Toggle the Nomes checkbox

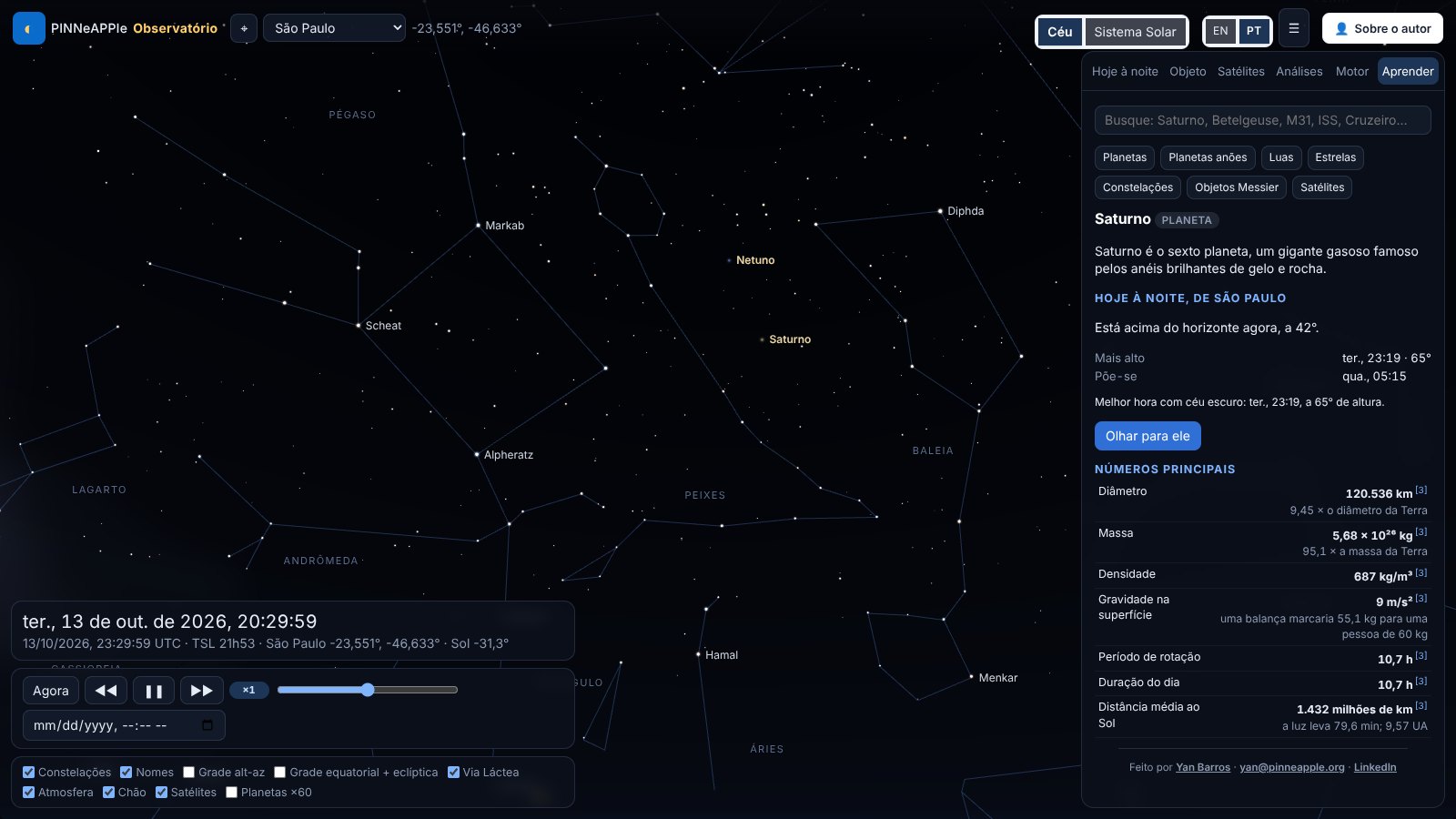pyautogui.click(x=126, y=772)
